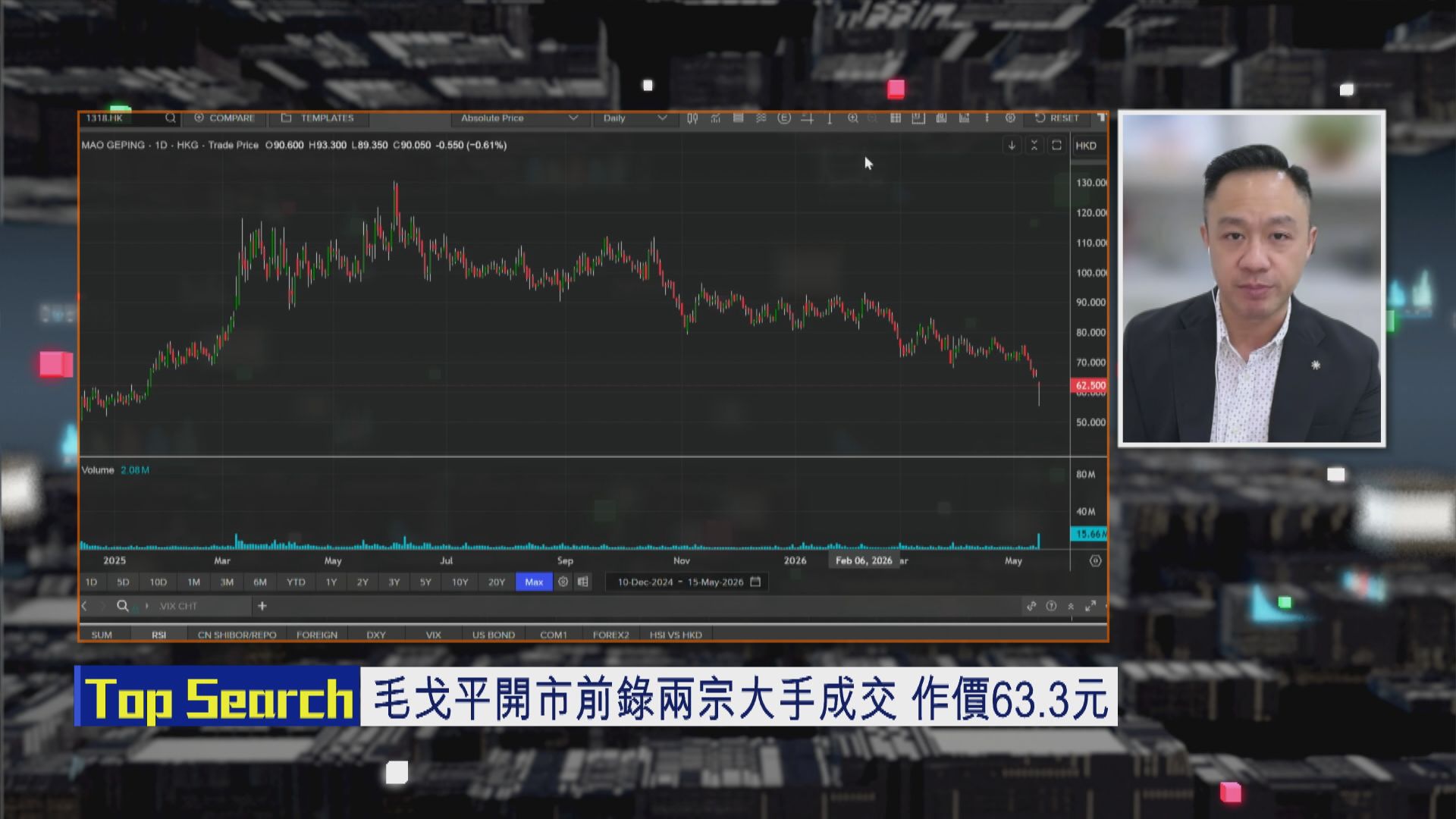The height and width of the screenshot is (819, 1456).
Task: Switch to the RSI tab
Action: pyautogui.click(x=158, y=635)
